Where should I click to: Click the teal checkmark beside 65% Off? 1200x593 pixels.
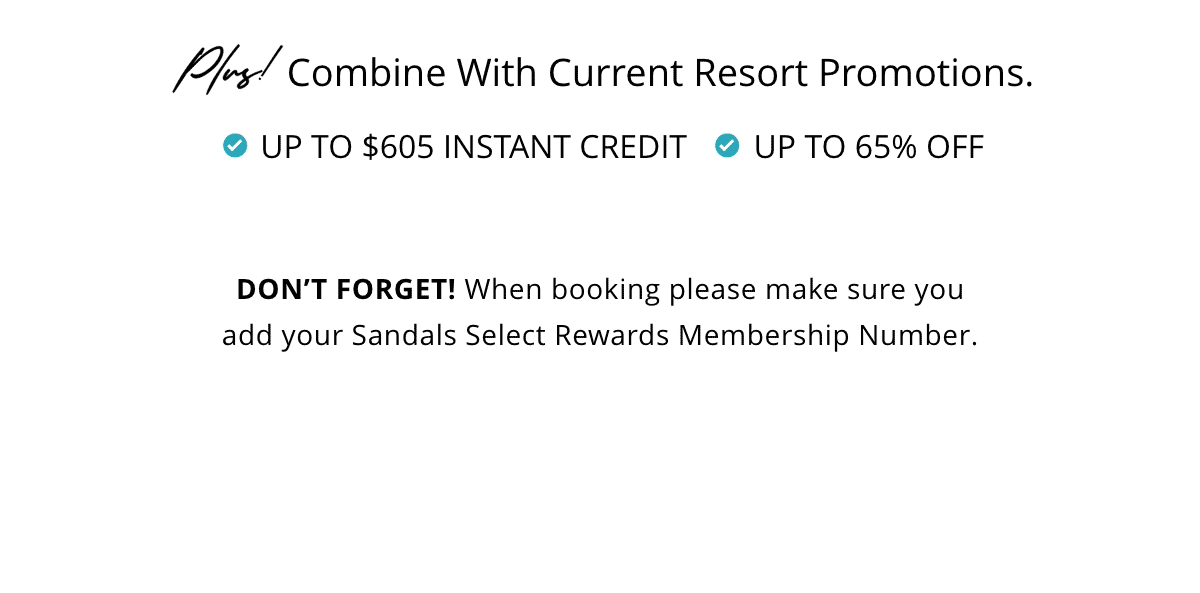[727, 146]
